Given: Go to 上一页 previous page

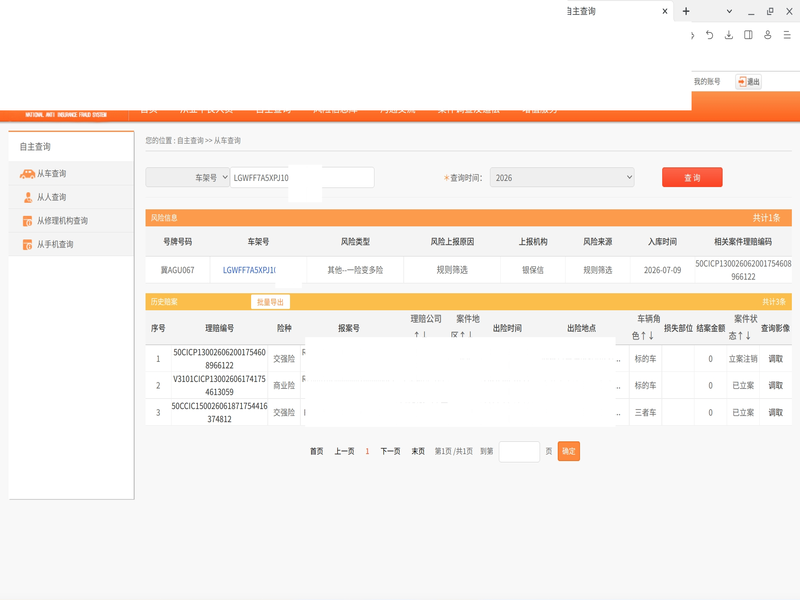Looking at the screenshot, I should (x=344, y=452).
